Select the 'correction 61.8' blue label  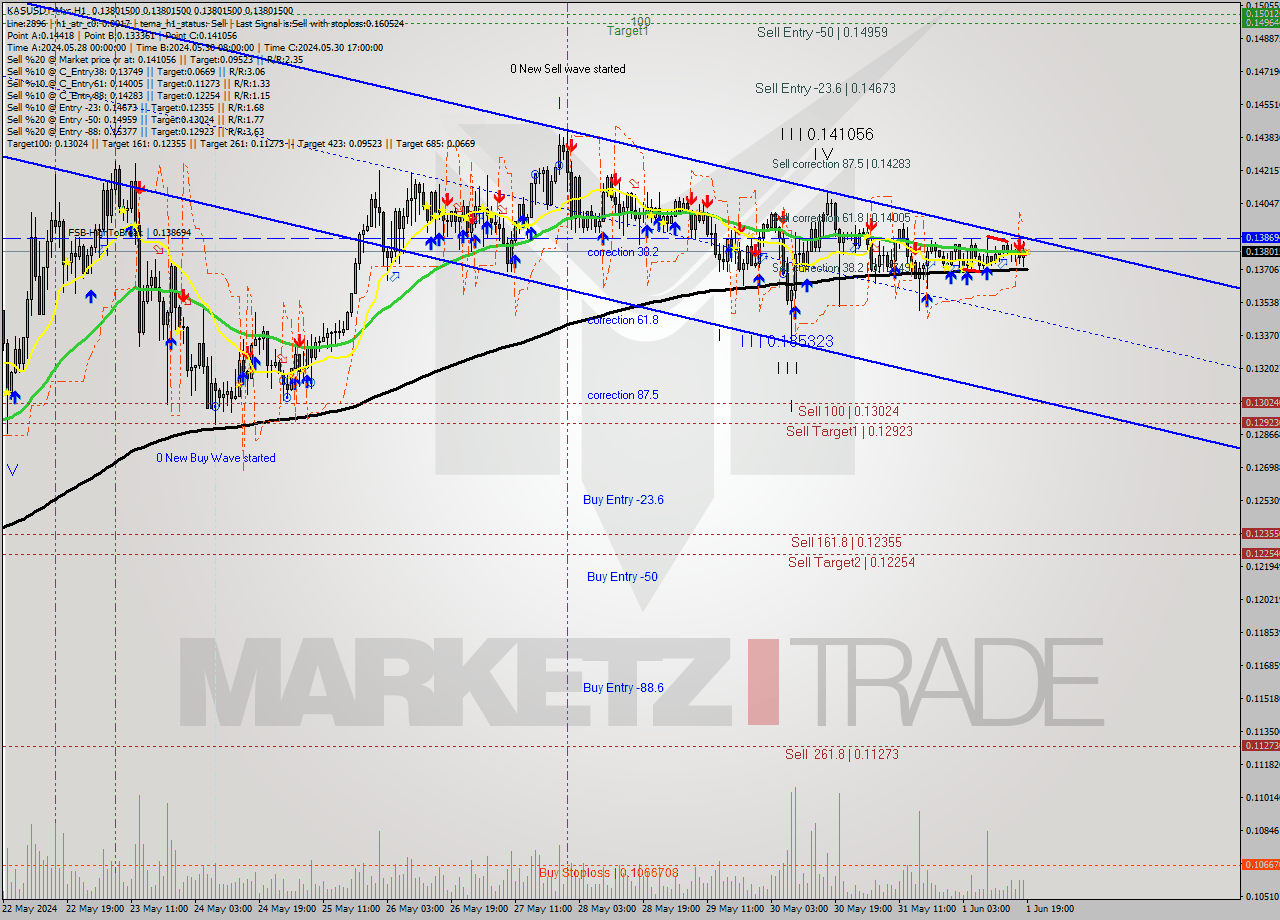point(622,320)
